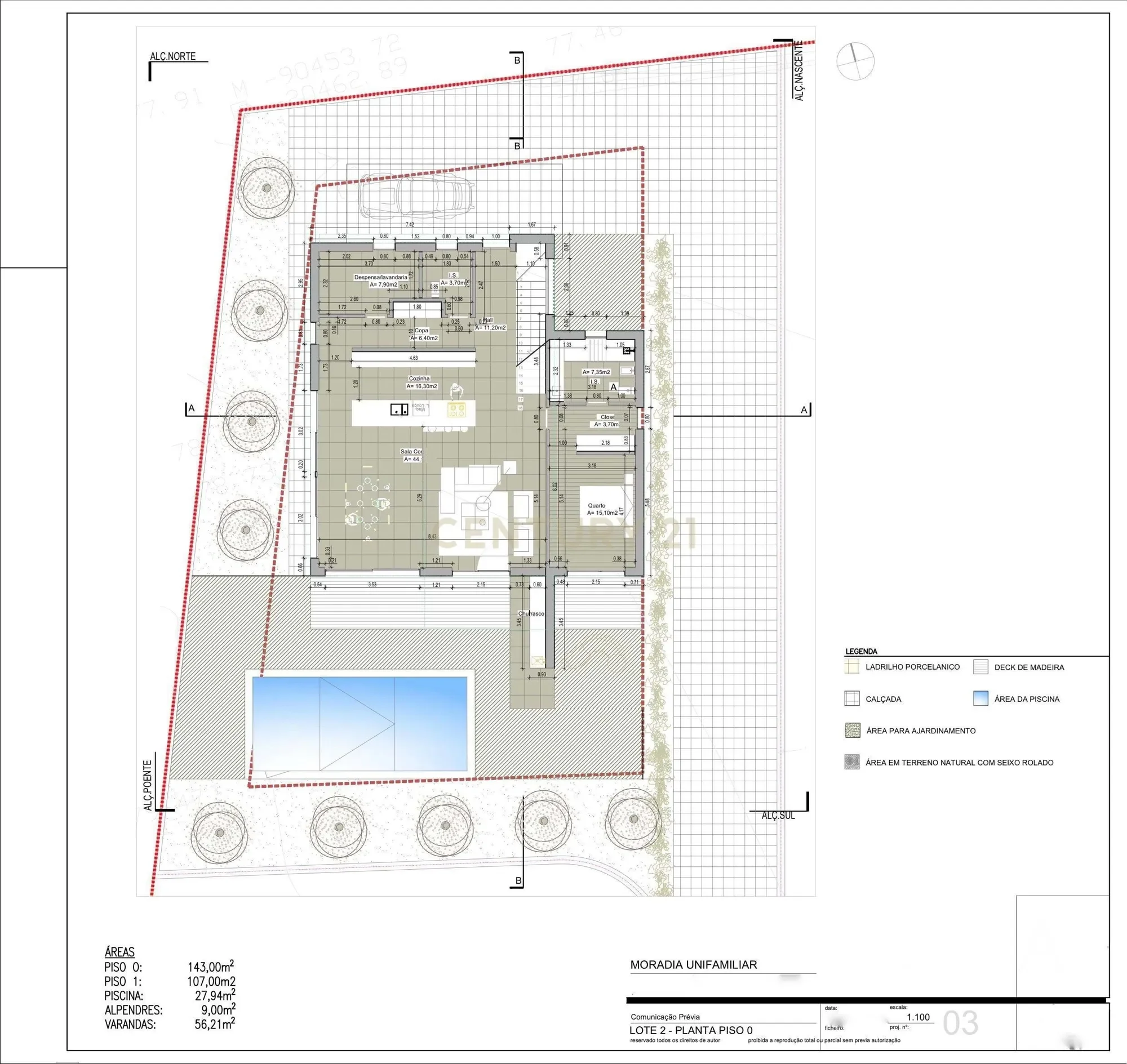Click the CALÇADA legend swatch
The width and height of the screenshot is (1127, 1064).
852,699
